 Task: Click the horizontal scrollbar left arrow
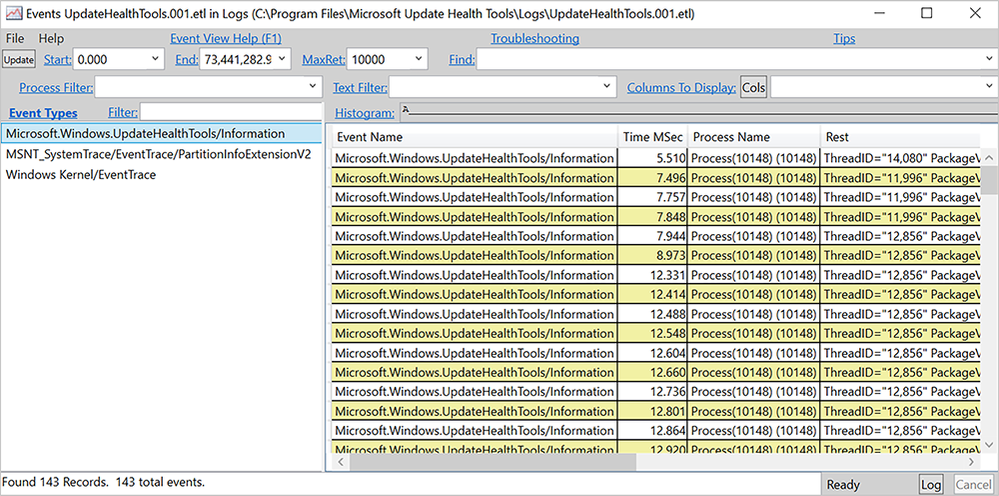[339, 462]
